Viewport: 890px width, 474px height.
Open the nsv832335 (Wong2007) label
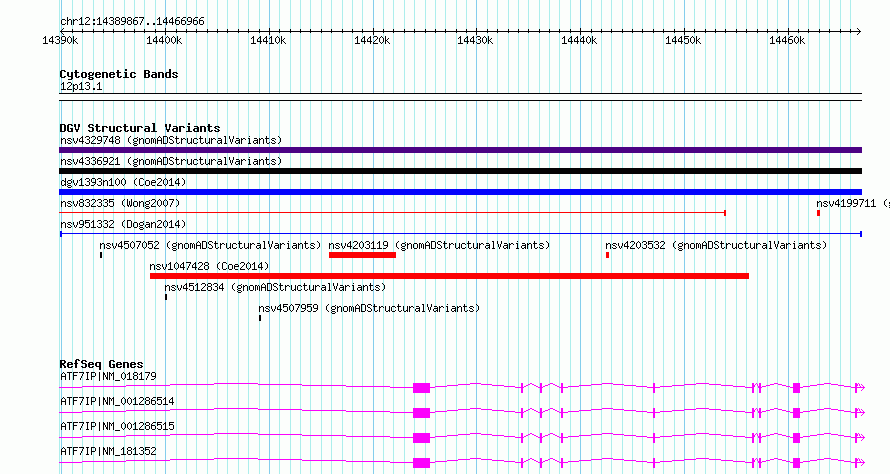tap(120, 203)
